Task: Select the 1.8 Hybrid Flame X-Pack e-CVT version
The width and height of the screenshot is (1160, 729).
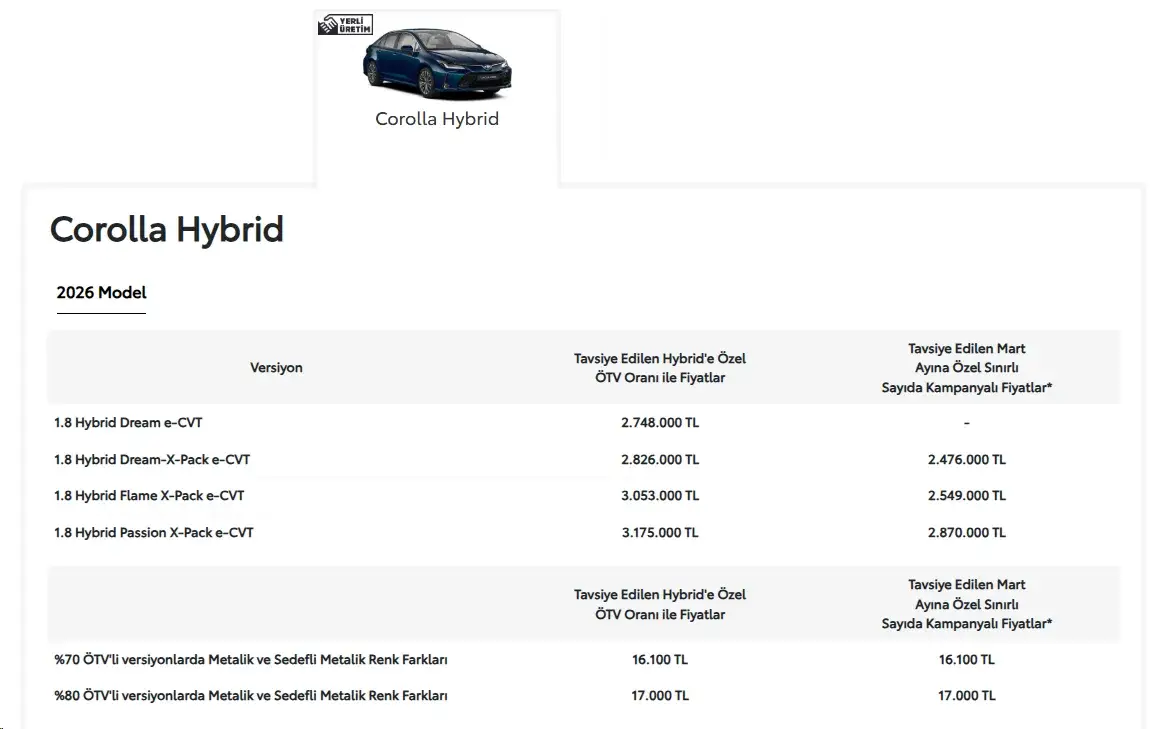Action: pos(149,496)
